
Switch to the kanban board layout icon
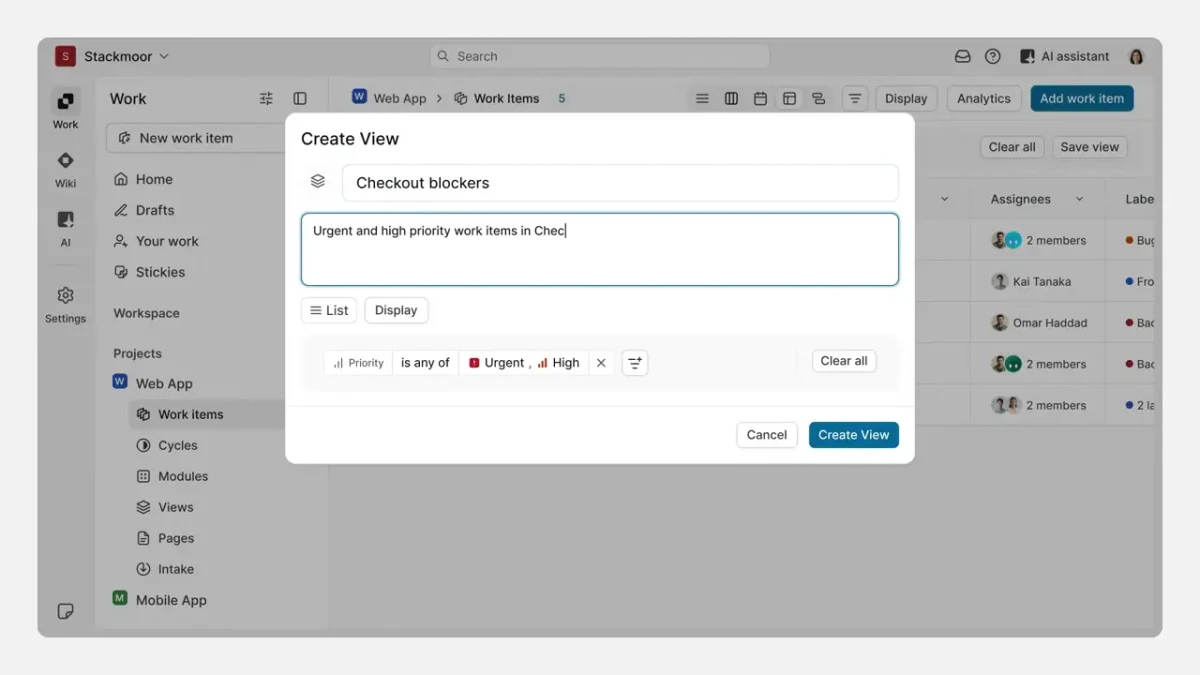point(731,99)
